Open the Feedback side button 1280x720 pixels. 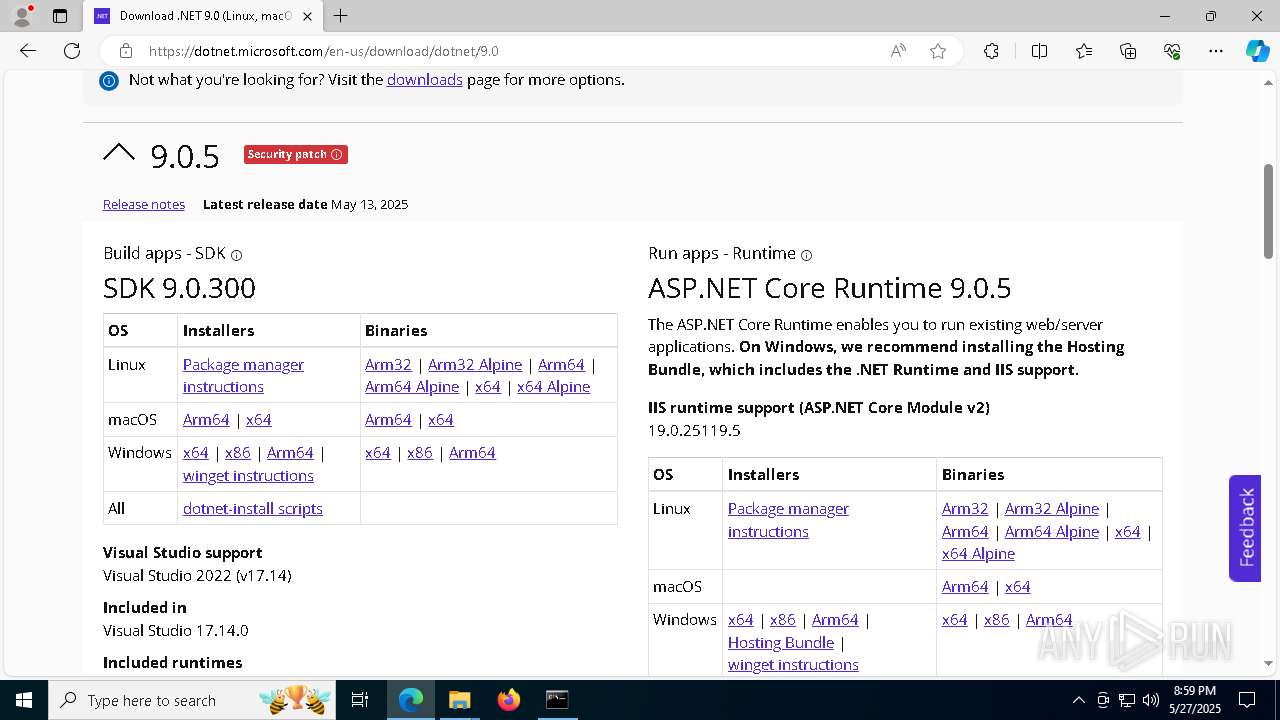point(1245,528)
